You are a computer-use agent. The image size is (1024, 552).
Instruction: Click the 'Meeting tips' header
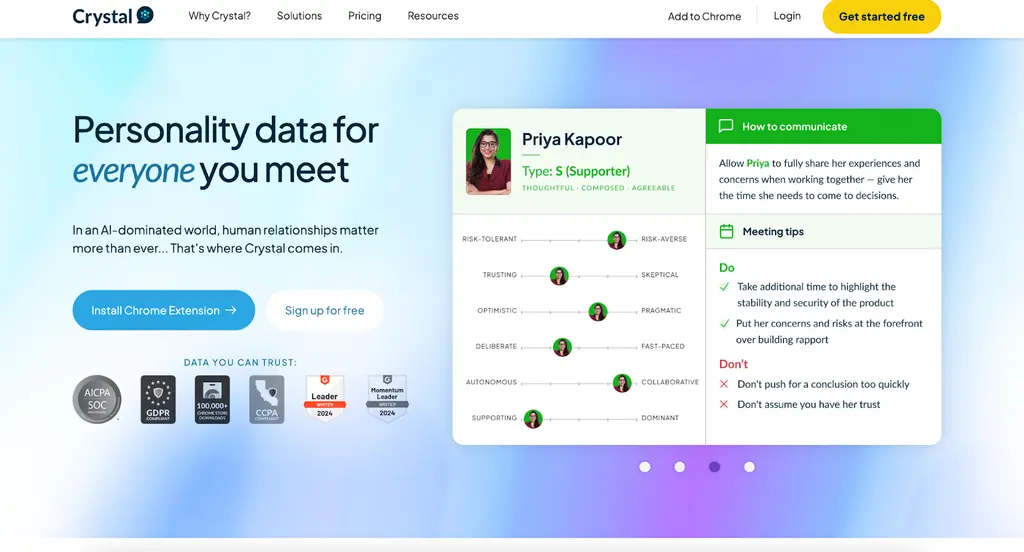click(x=773, y=231)
